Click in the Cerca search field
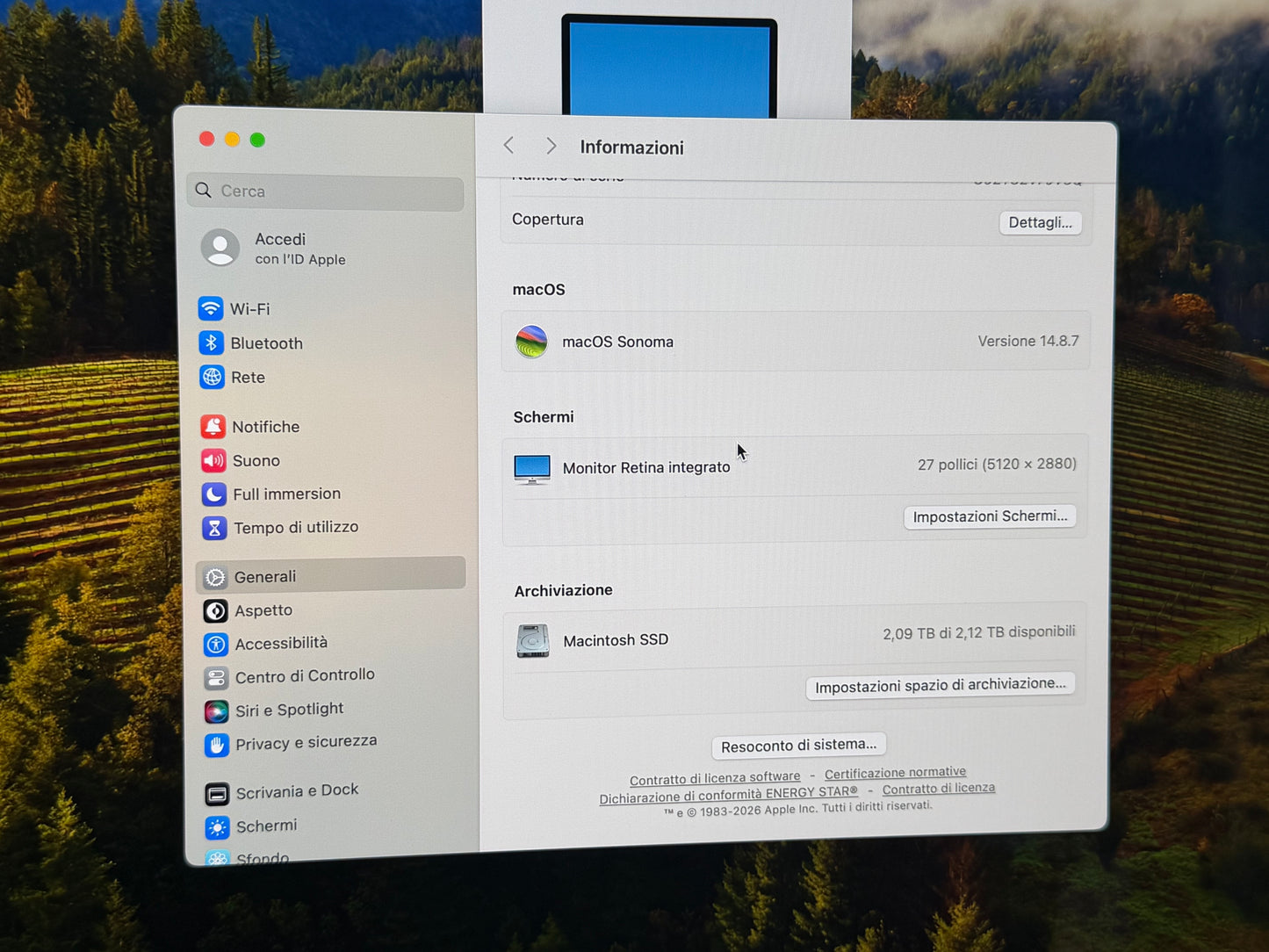Viewport: 1269px width, 952px height. pos(326,191)
